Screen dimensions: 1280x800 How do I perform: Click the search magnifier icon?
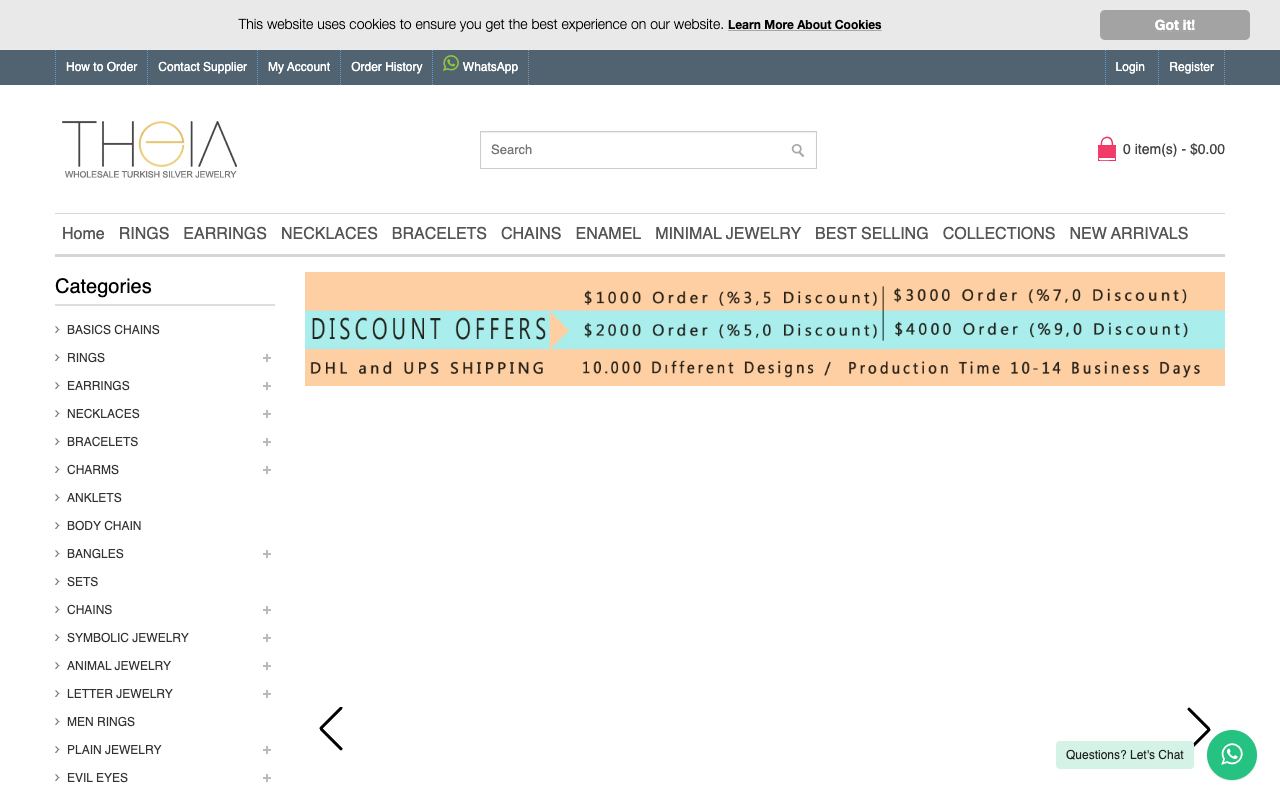(797, 150)
